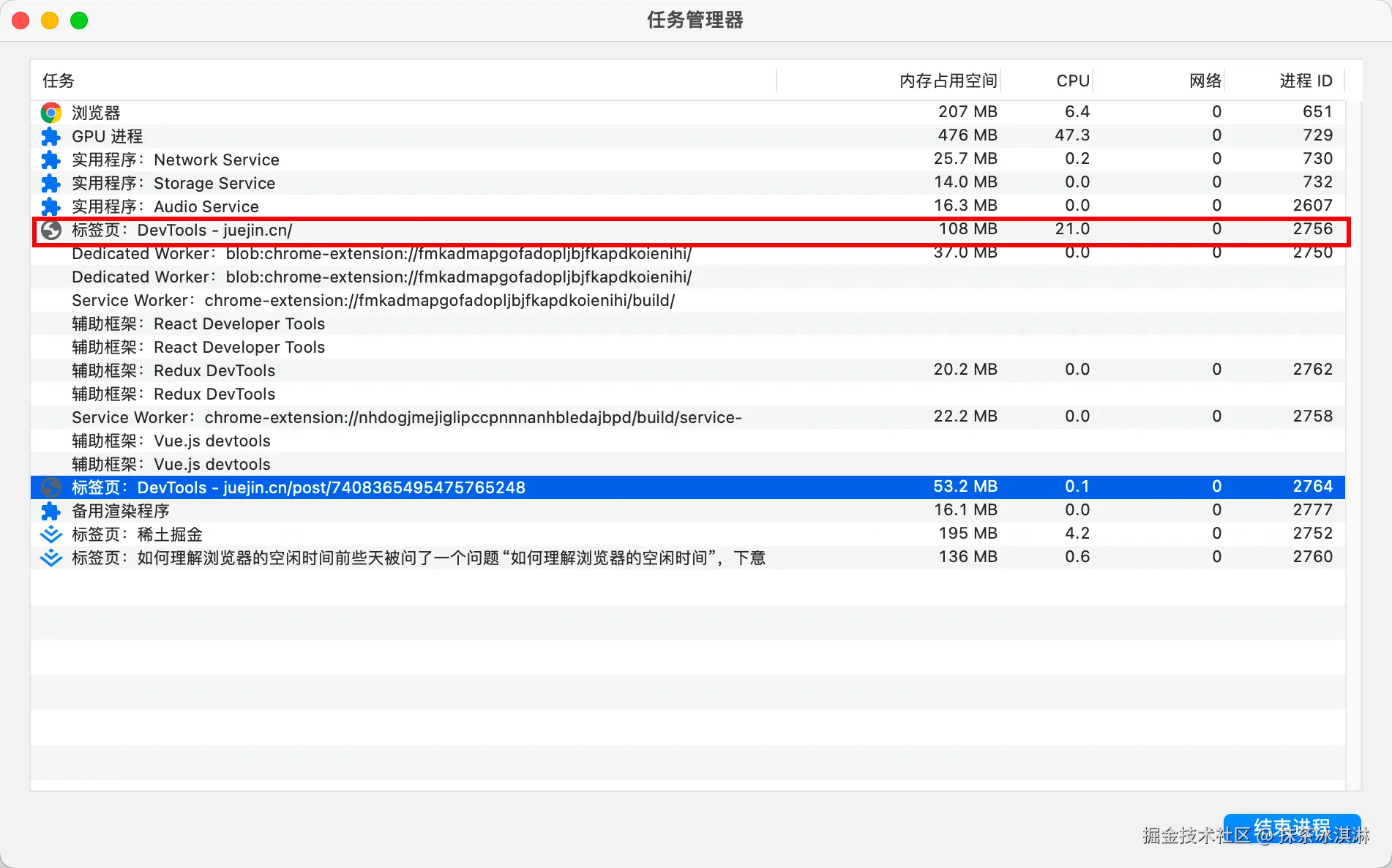Click the 14.0 MB memory cell
Screen dimensions: 1392x868
tap(965, 182)
